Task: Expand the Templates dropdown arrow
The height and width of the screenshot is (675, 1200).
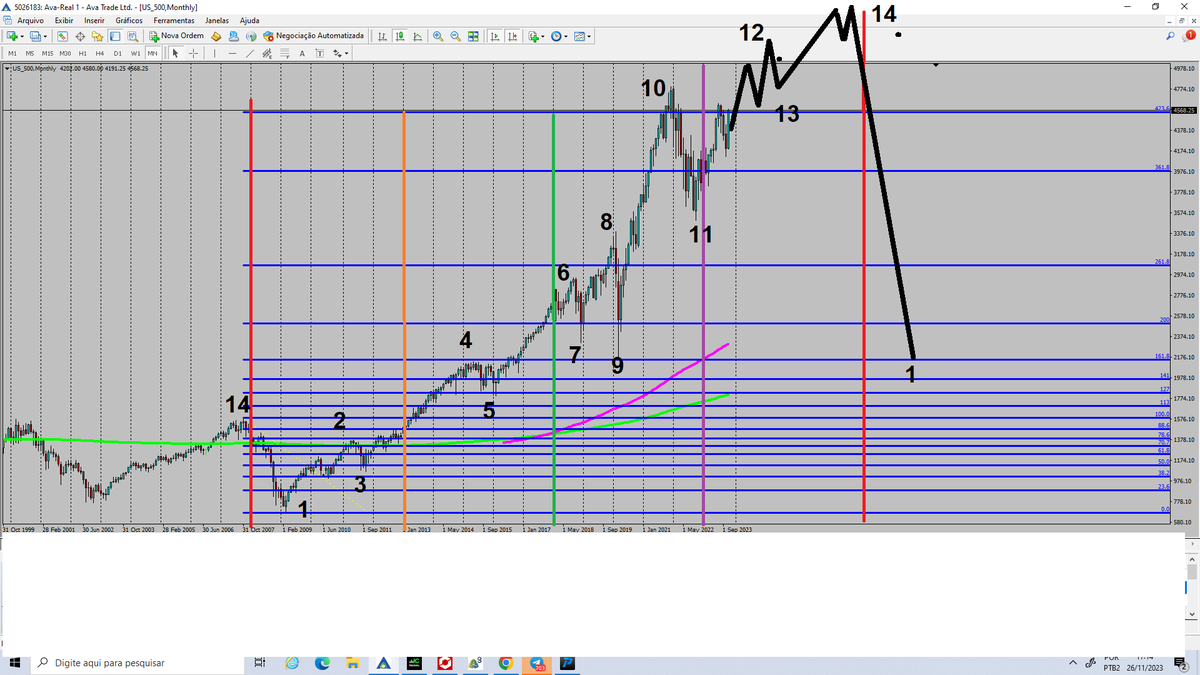Action: coord(590,37)
